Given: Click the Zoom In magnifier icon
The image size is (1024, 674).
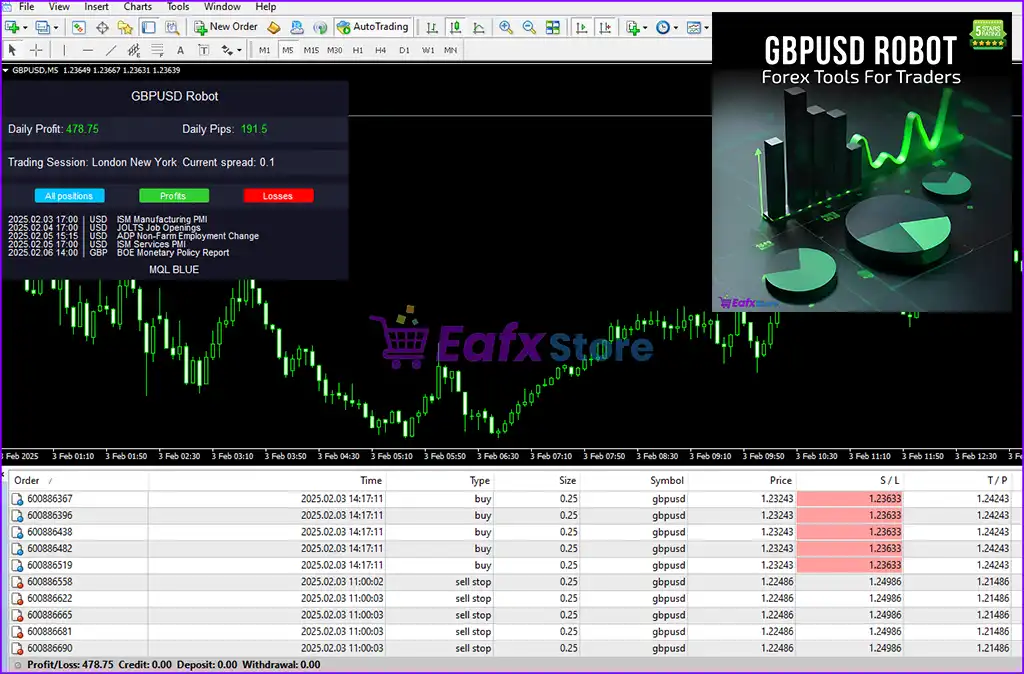Looking at the screenshot, I should [506, 27].
